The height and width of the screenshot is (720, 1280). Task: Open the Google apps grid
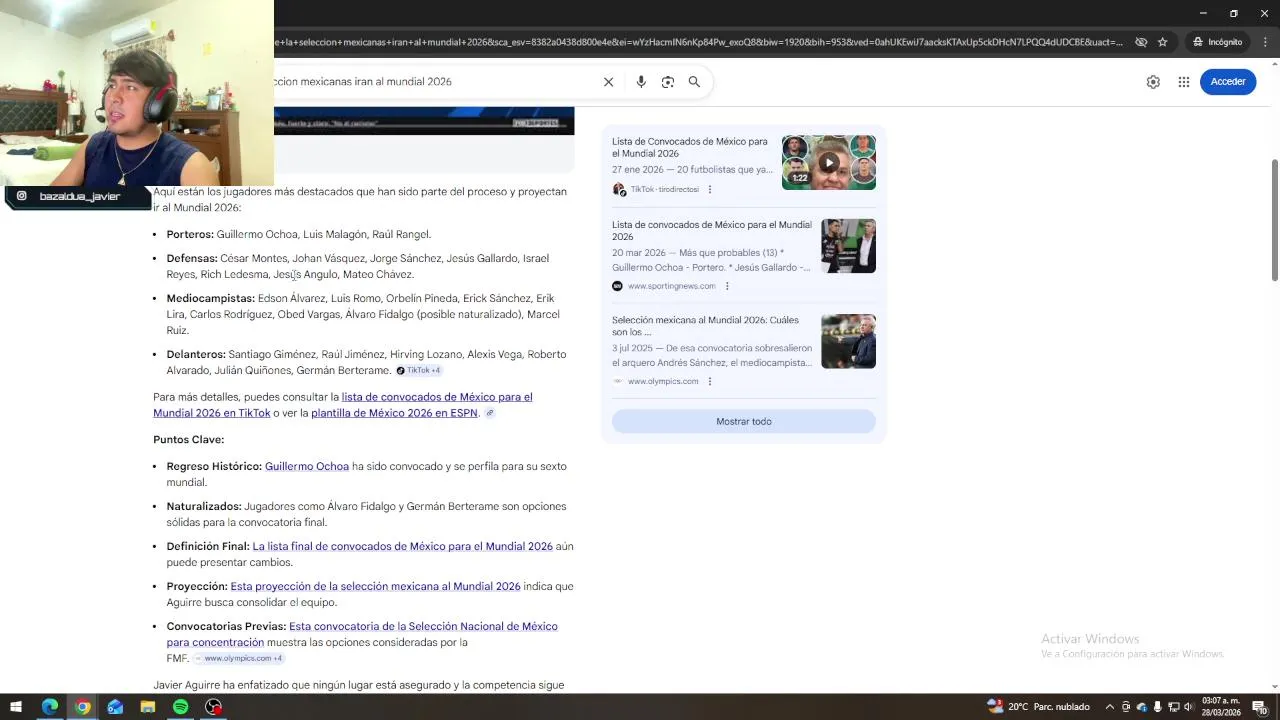pos(1184,82)
